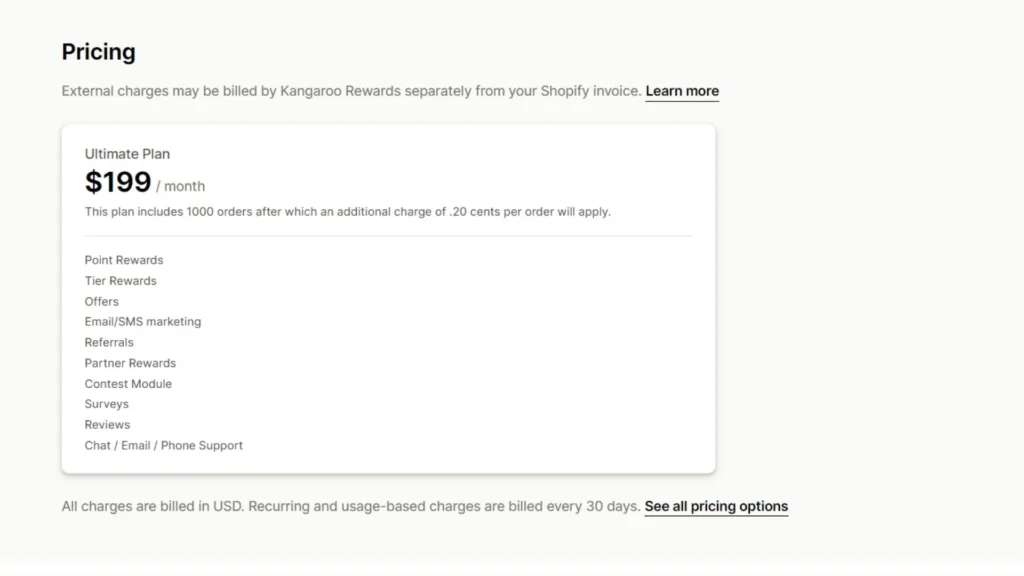
Task: Click the "Ultimate Plan" title
Action: pyautogui.click(x=127, y=154)
